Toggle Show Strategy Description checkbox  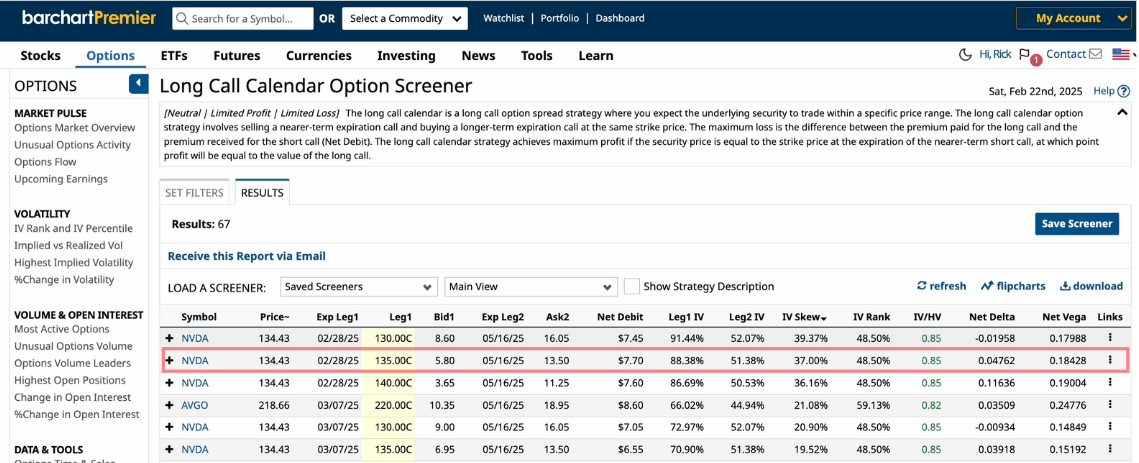tap(632, 287)
